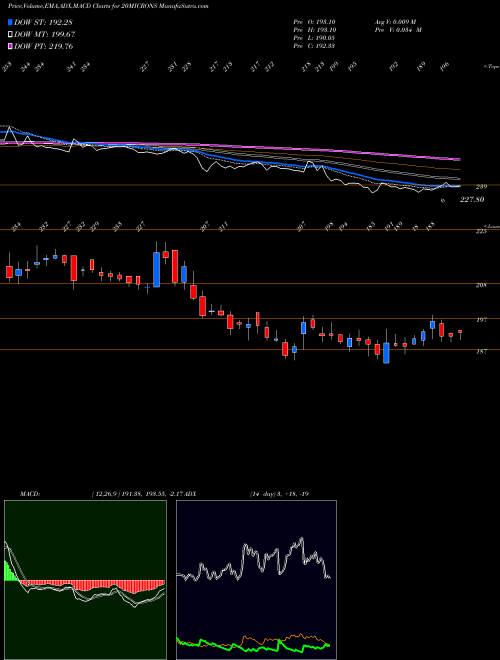
Task: Click the ADX '(14 day)' parameter values
Action: 279,494
